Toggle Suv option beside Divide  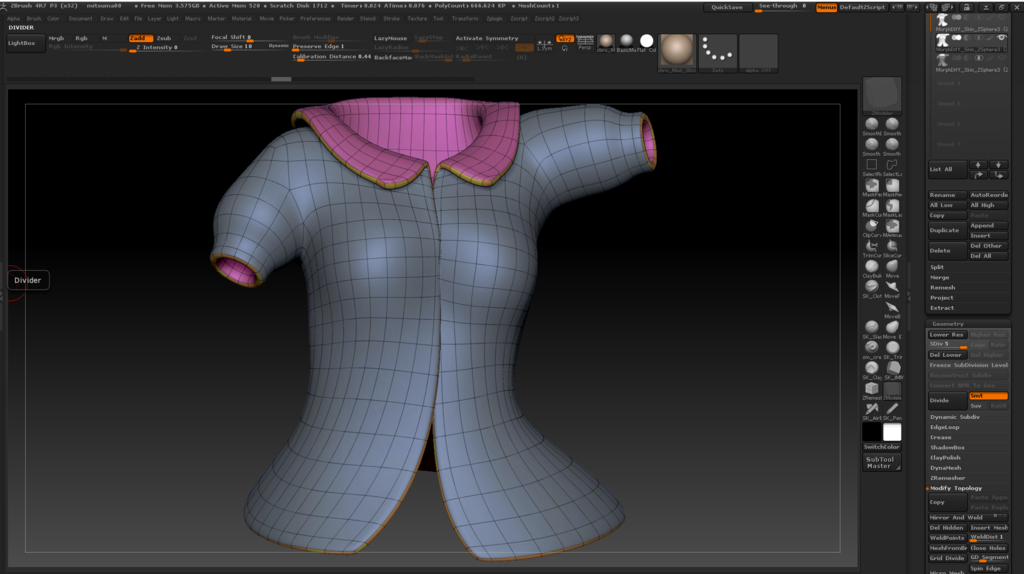[978, 406]
